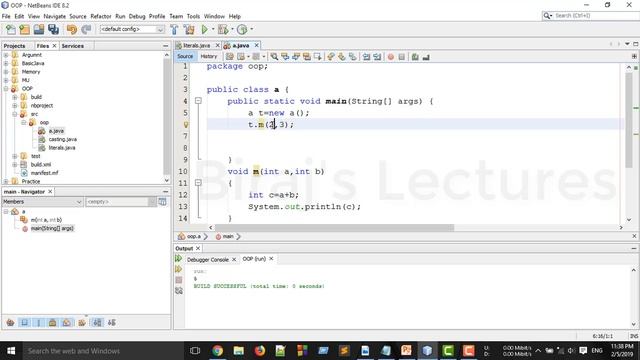
Task: Click the Save All toolbar icon
Action: click(53, 29)
